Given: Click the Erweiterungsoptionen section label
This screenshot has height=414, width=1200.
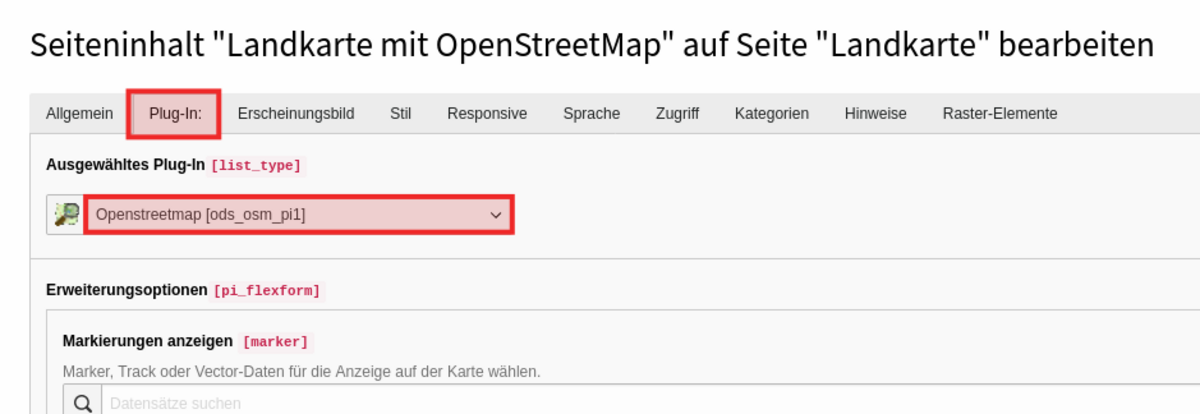Looking at the screenshot, I should pyautogui.click(x=127, y=291).
